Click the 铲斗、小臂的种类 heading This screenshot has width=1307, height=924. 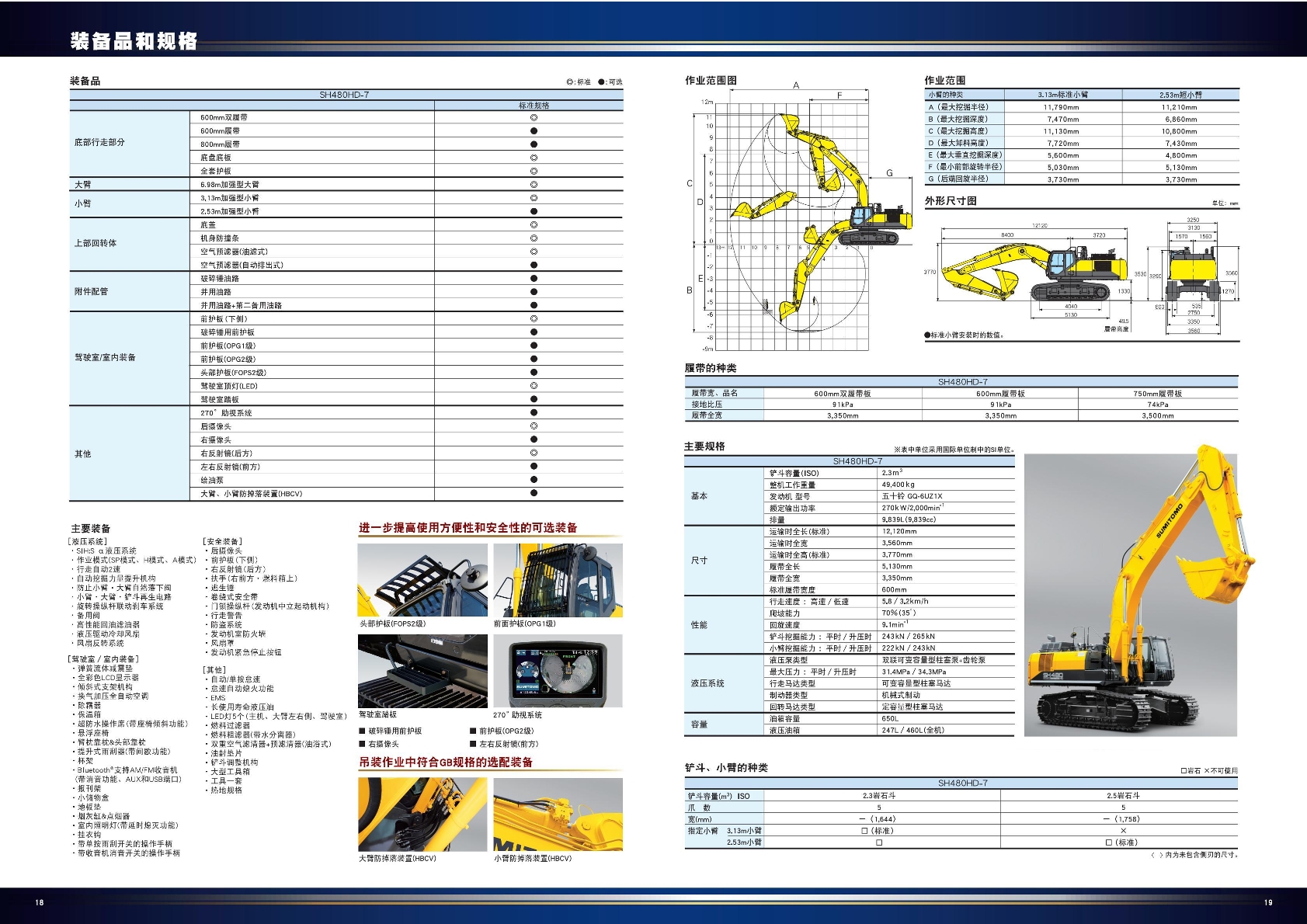726,767
